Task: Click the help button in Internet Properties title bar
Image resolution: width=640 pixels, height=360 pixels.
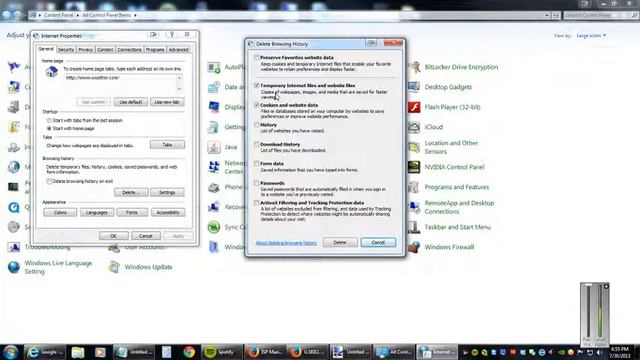Action: point(172,35)
